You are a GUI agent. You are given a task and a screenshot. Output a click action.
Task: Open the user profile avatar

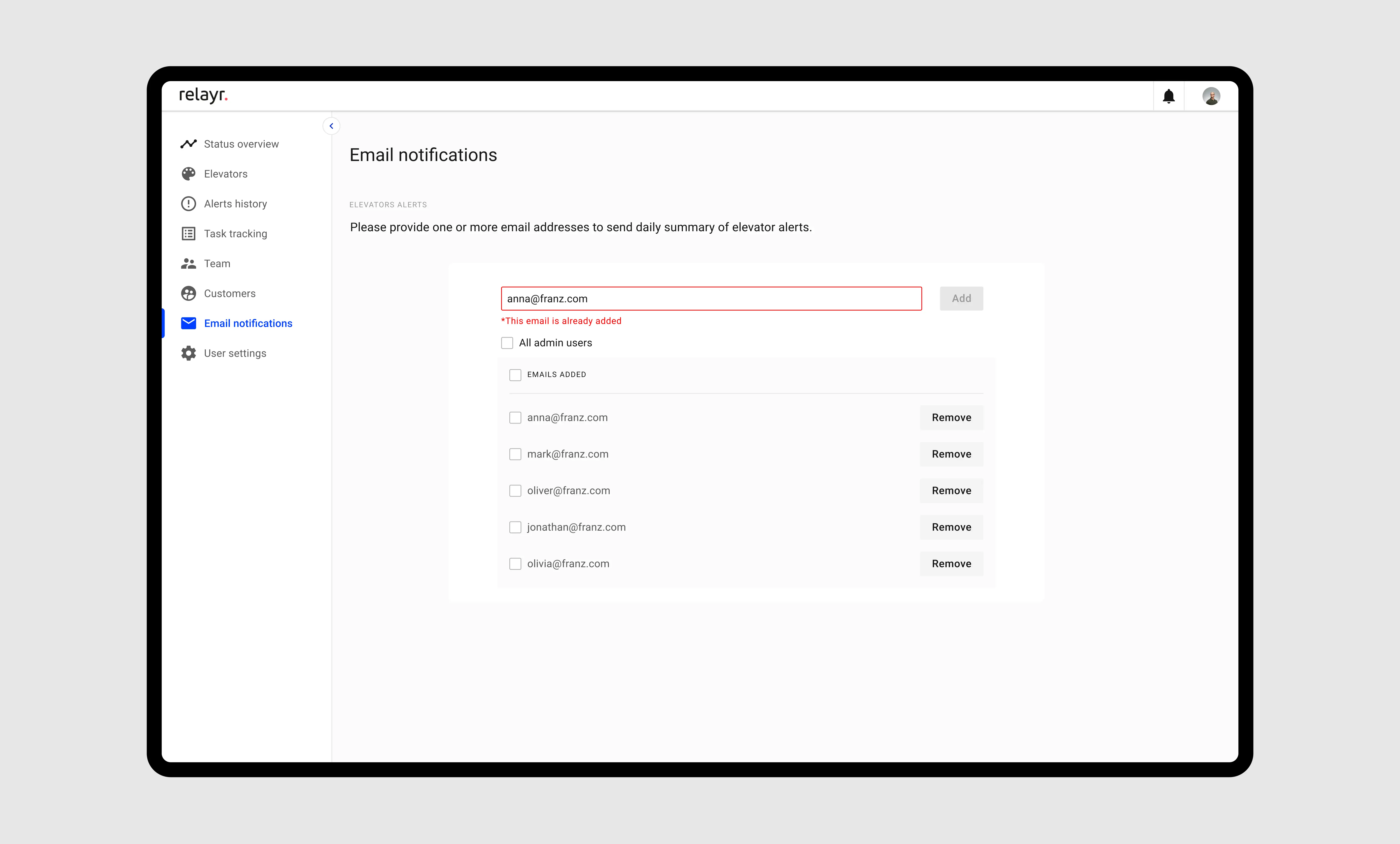(1211, 96)
